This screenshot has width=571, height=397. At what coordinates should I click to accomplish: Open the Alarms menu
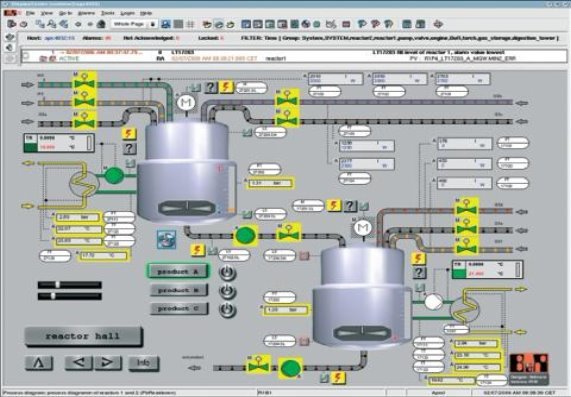tap(87, 13)
